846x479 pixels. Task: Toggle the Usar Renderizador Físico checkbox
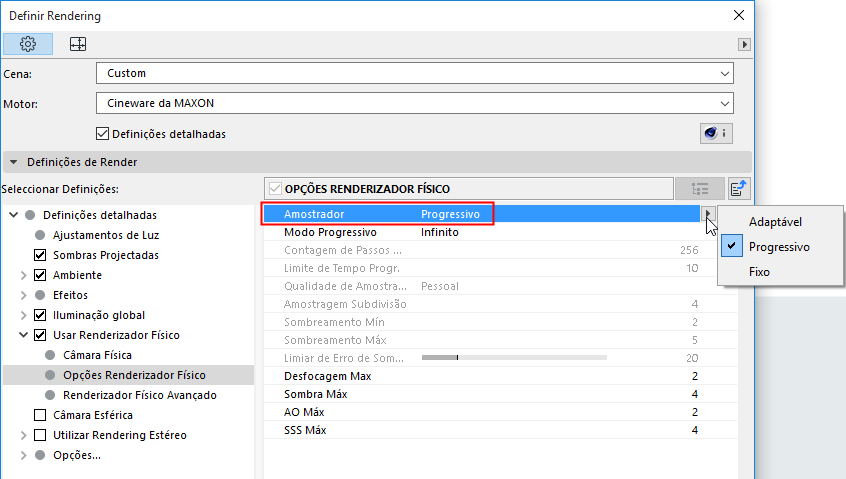coord(40,334)
